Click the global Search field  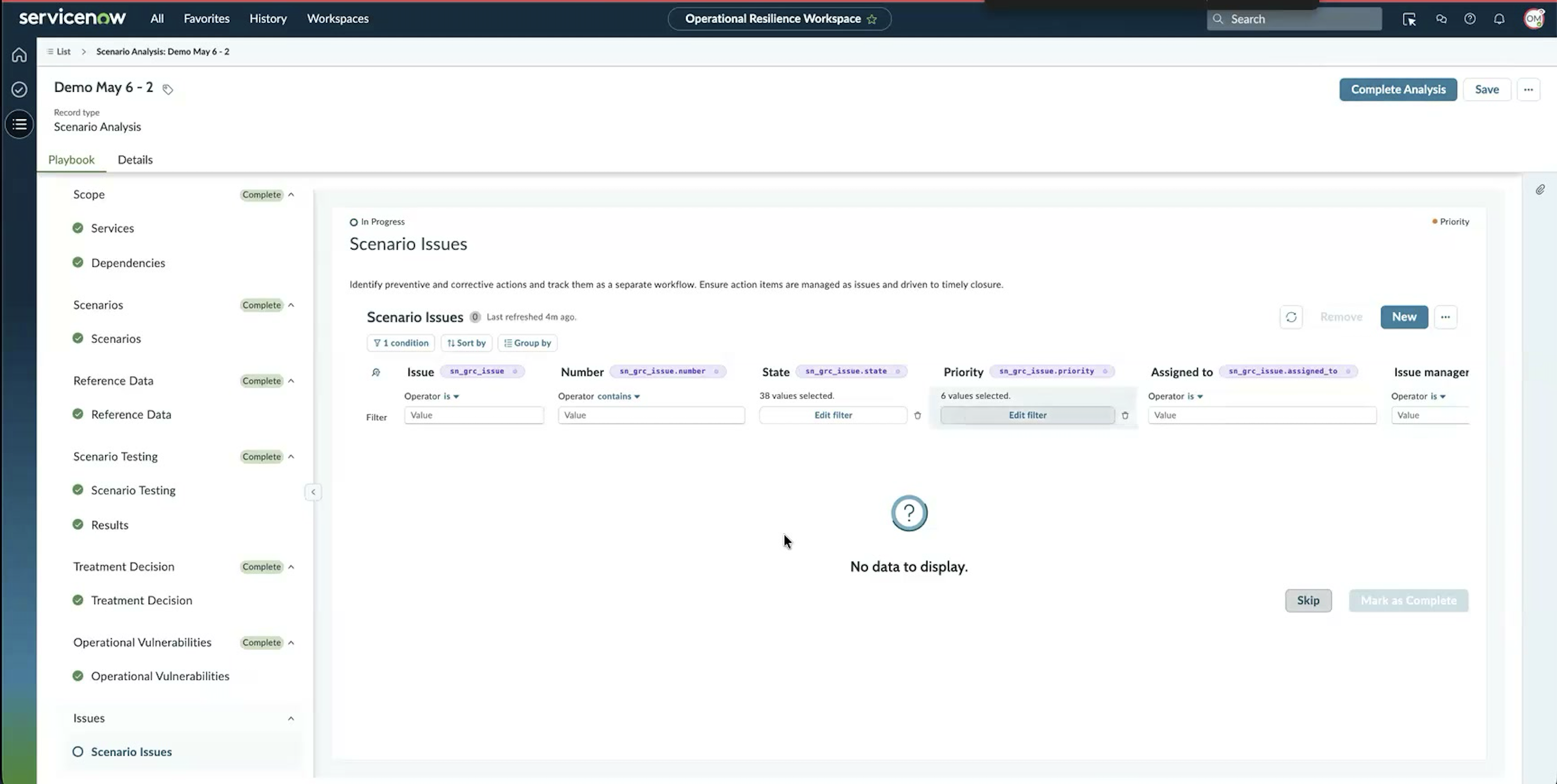point(1294,19)
